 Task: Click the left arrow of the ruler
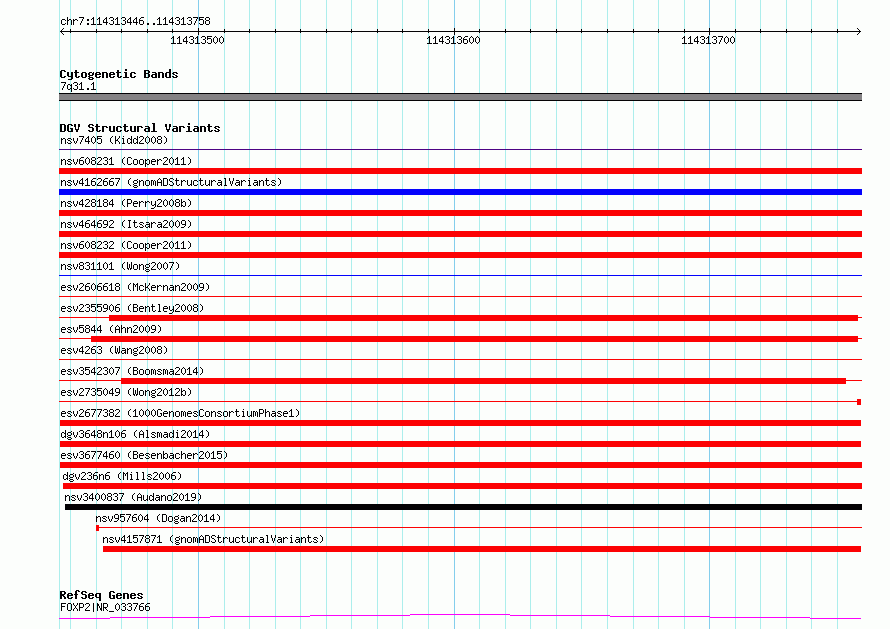(63, 31)
